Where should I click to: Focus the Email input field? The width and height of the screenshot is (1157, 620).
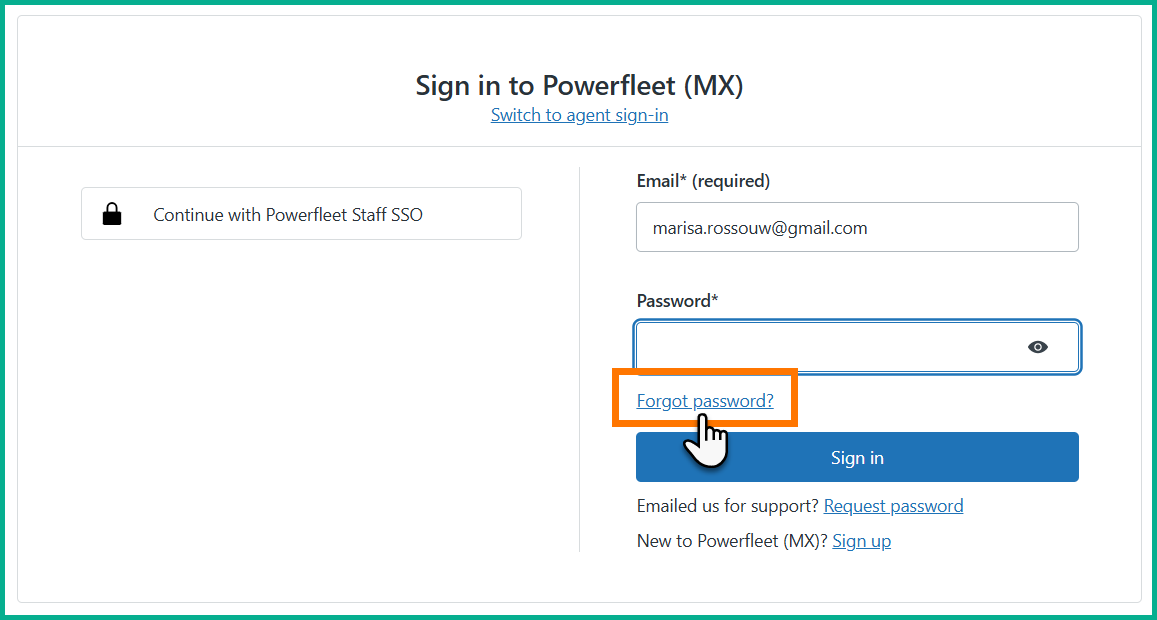click(x=857, y=228)
